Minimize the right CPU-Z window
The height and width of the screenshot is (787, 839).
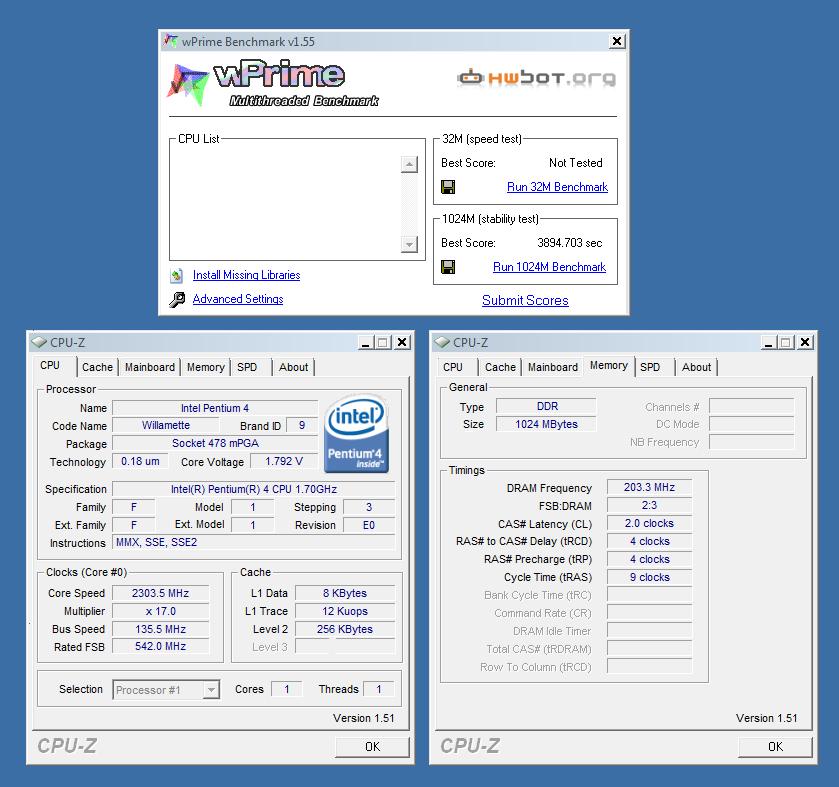click(x=768, y=342)
